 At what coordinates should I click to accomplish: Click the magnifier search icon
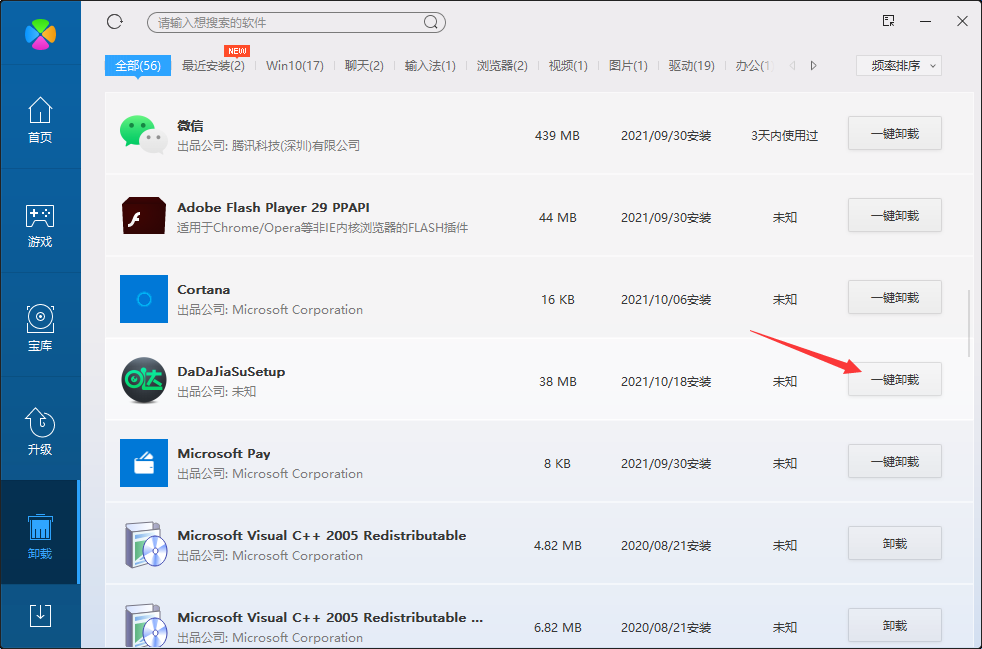coord(430,23)
